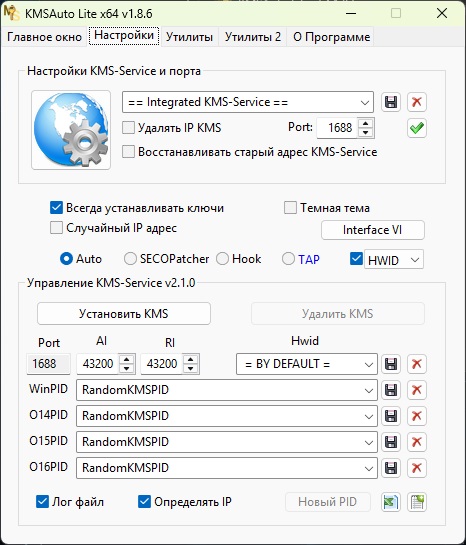
Task: Click the green export icon beside Новый PID
Action: [x=391, y=502]
